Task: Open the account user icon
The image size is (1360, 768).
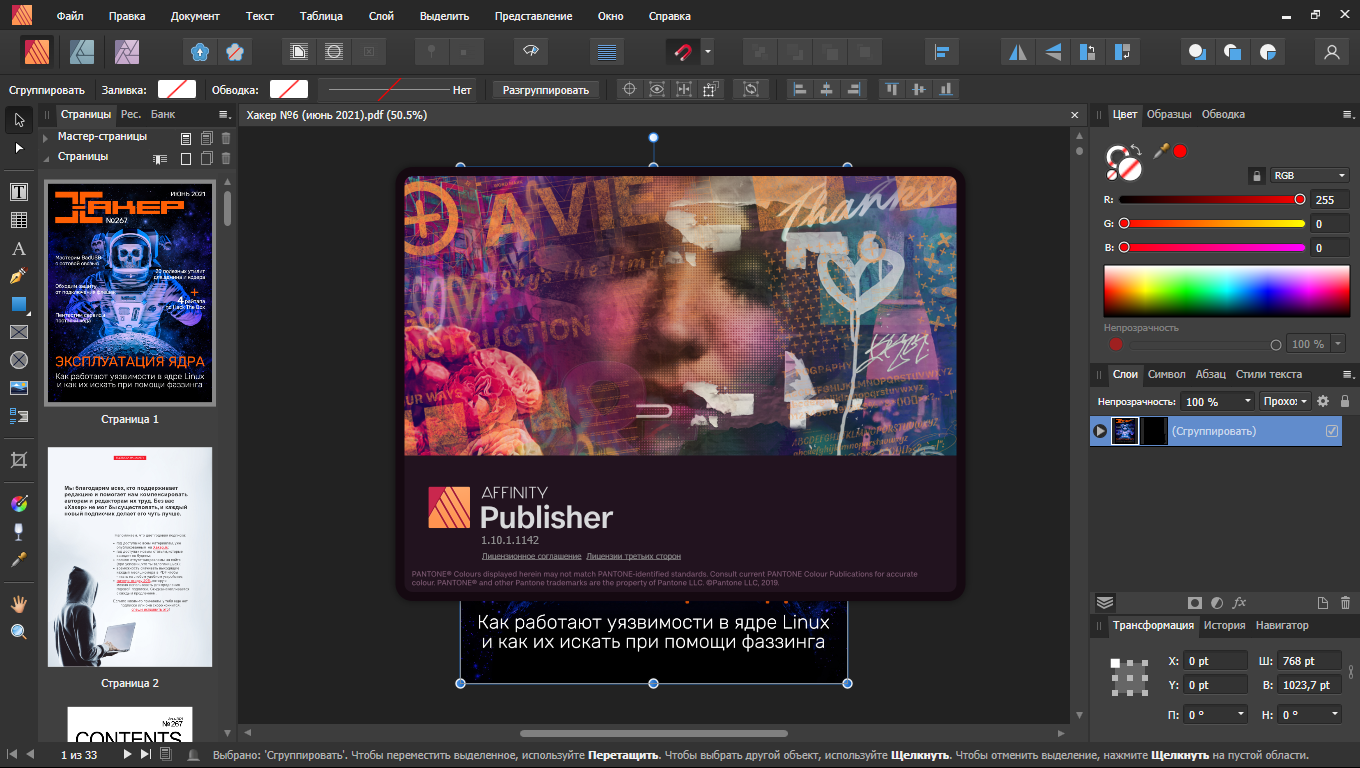Action: 1331,51
